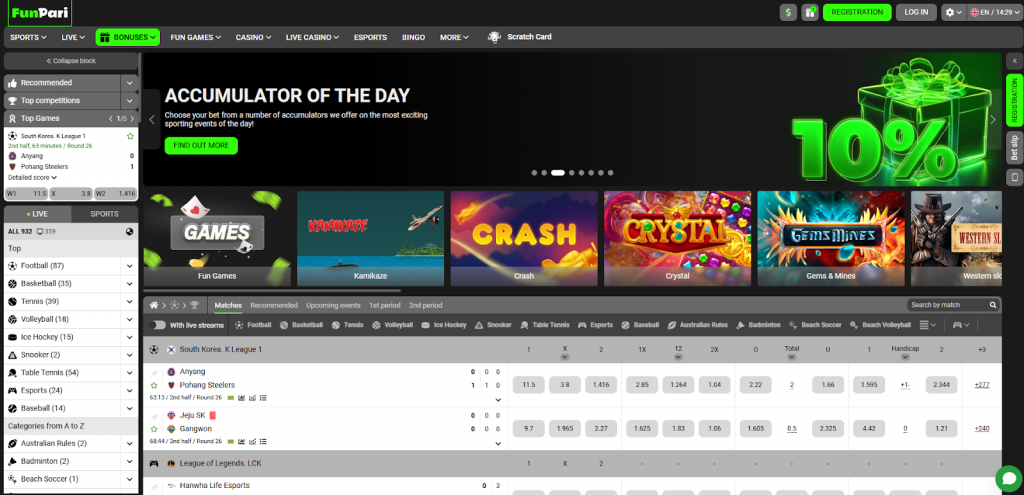Switch to the Upcoming events tab
This screenshot has height=495, width=1024.
[x=333, y=305]
